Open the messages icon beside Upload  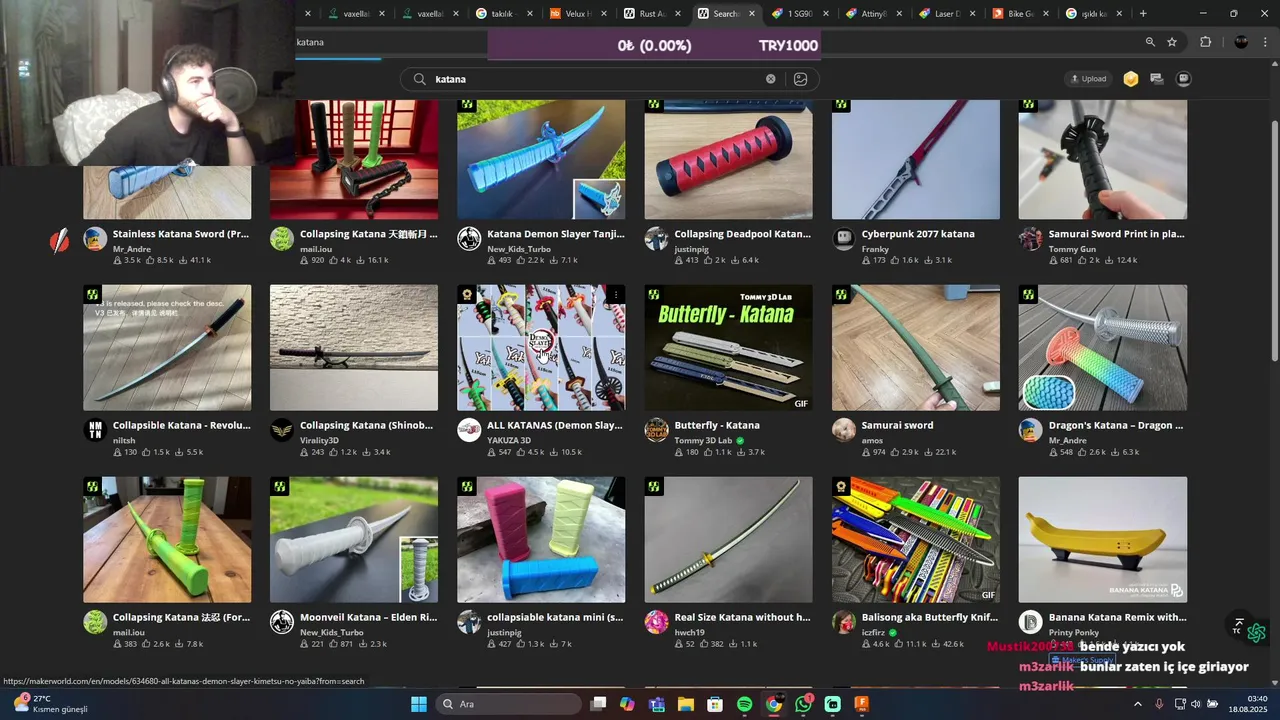pos(1157,79)
